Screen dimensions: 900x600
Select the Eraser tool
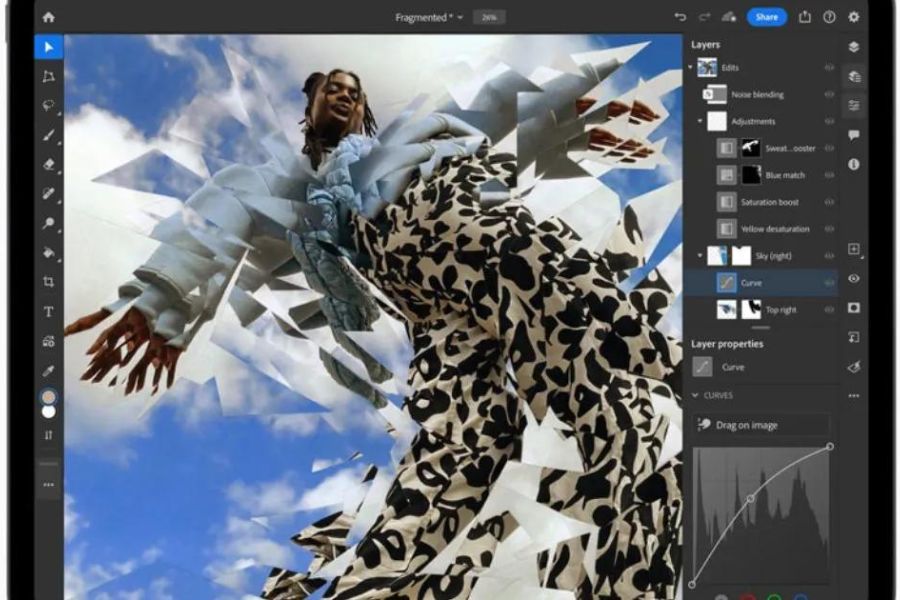tap(49, 165)
